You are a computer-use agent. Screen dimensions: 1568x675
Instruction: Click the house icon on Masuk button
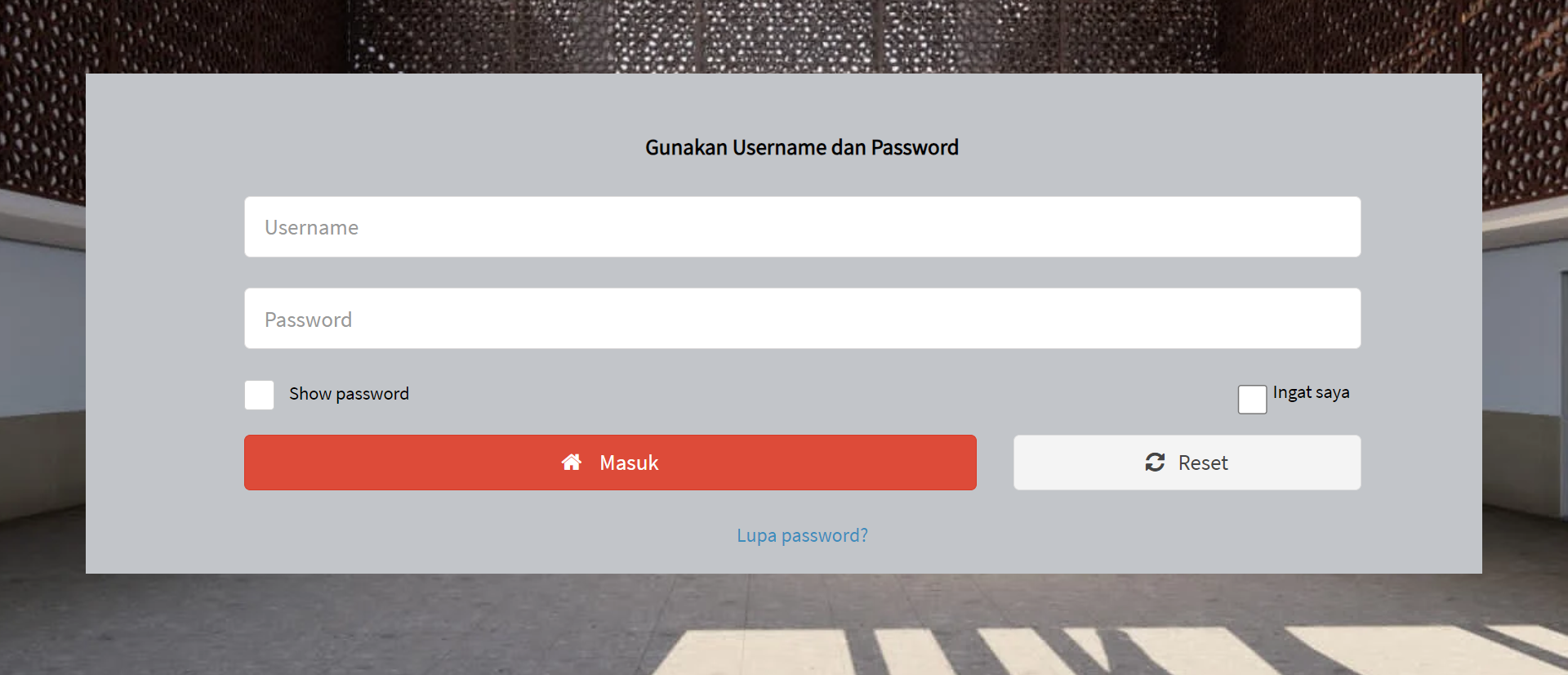[572, 463]
